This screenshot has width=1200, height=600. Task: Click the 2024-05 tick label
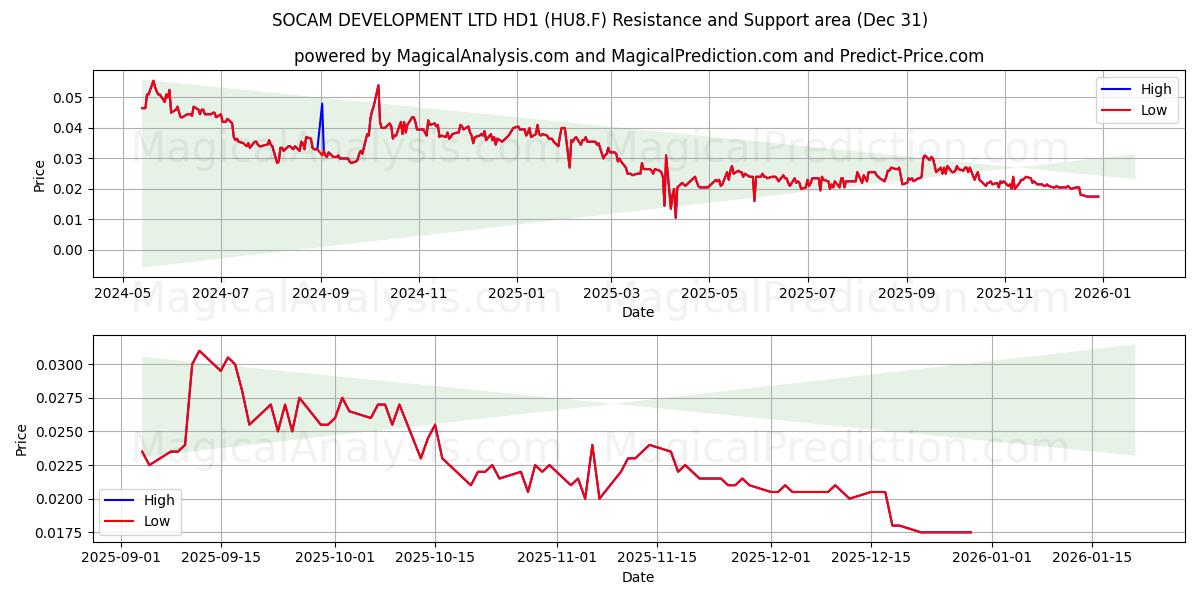(123, 294)
